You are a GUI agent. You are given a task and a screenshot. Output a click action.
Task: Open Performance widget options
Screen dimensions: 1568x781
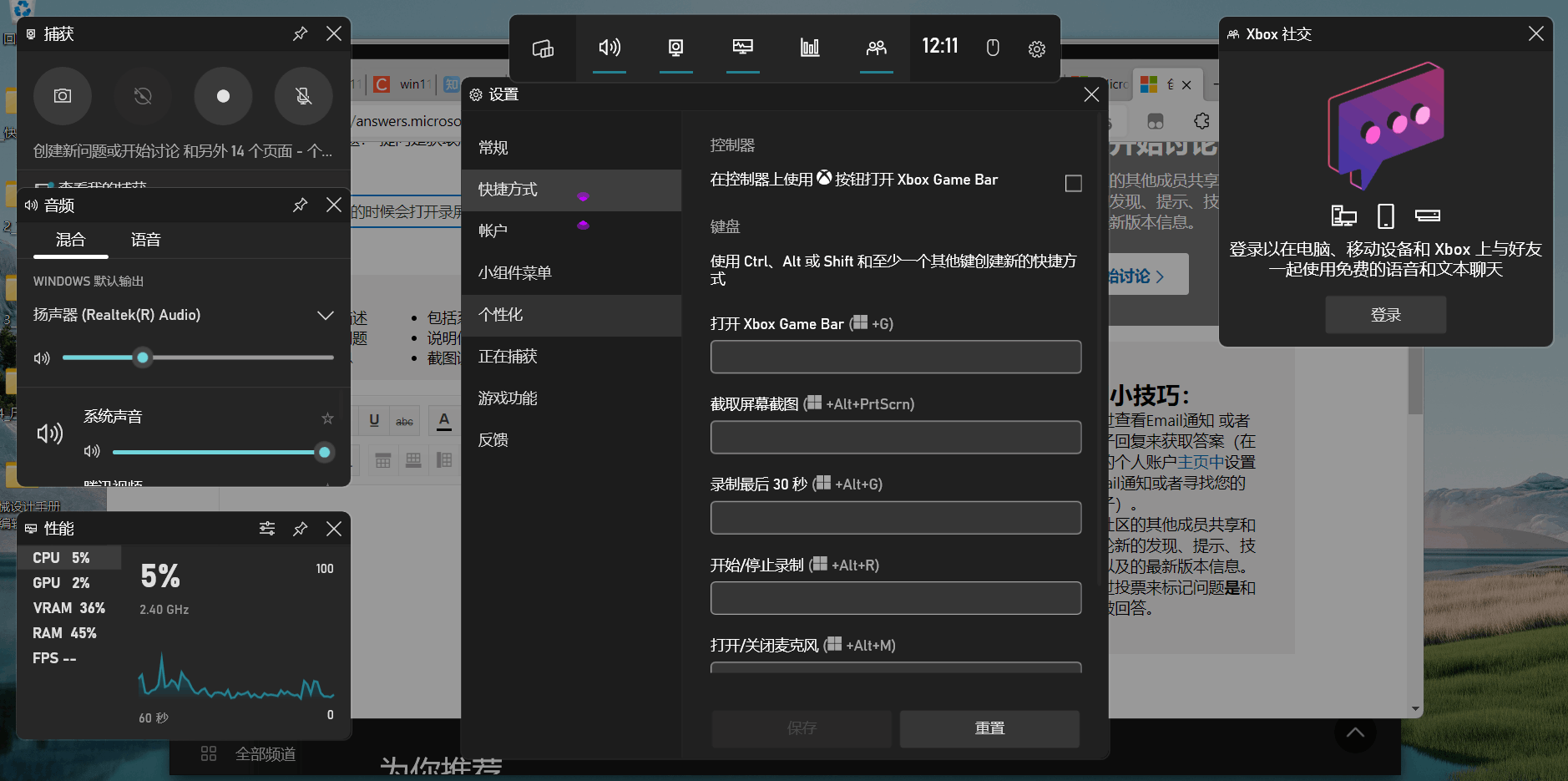[x=267, y=529]
